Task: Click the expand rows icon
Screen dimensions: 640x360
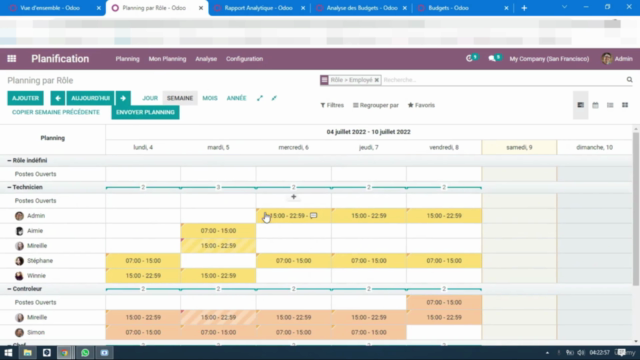Action: pos(260,98)
